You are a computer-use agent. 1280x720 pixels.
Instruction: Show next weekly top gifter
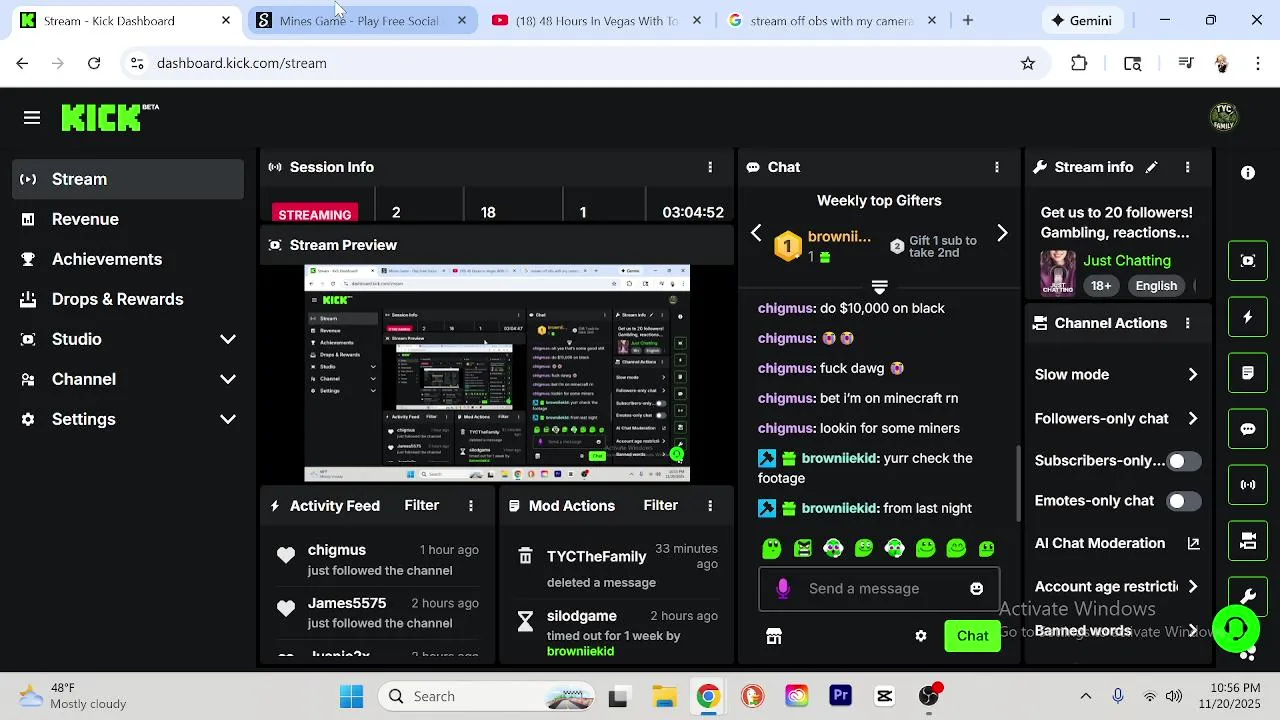click(1002, 233)
